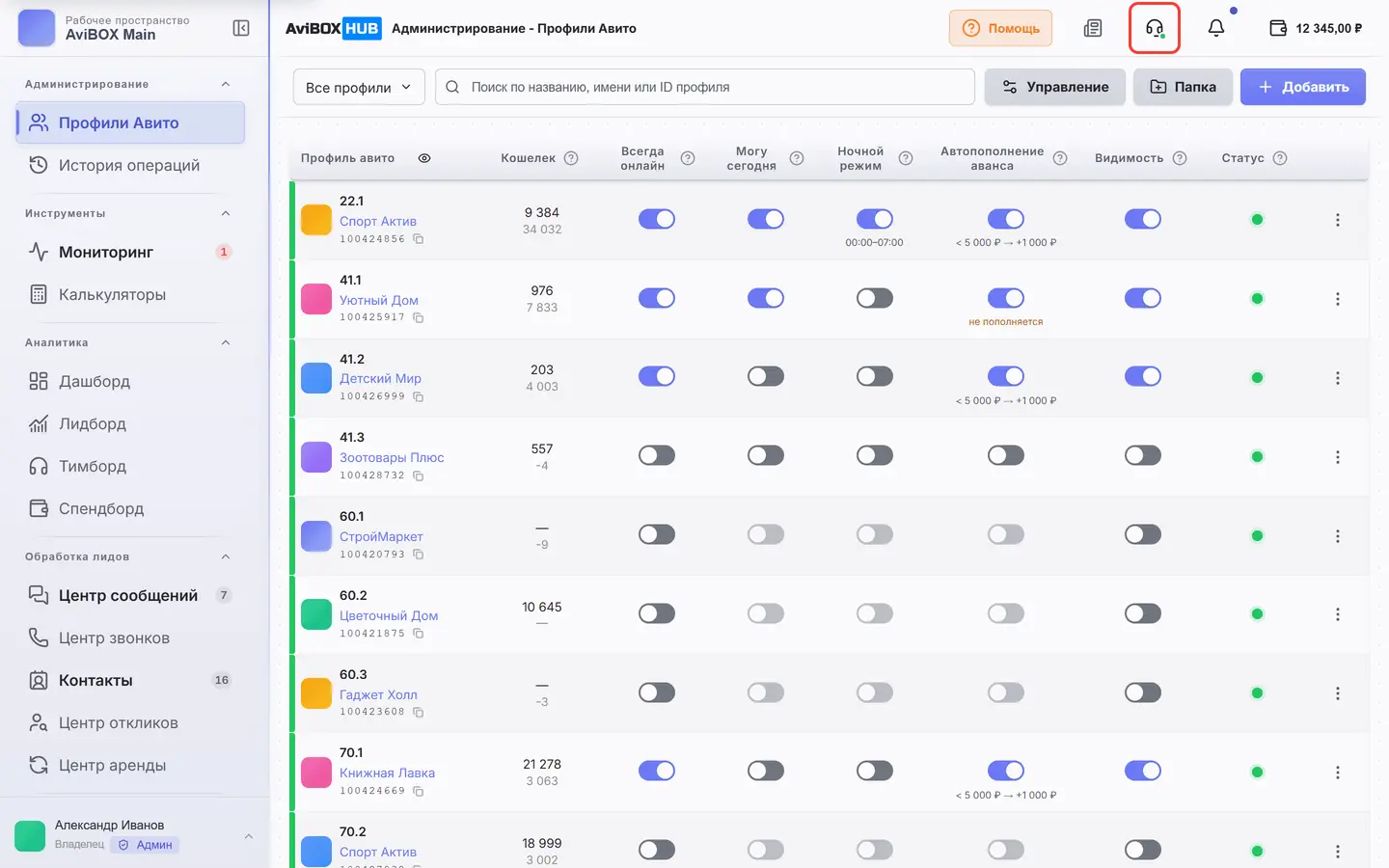Screen dimensions: 1389x868
Task: Open Центр сообщений in sidebar
Action: pyautogui.click(x=130, y=595)
